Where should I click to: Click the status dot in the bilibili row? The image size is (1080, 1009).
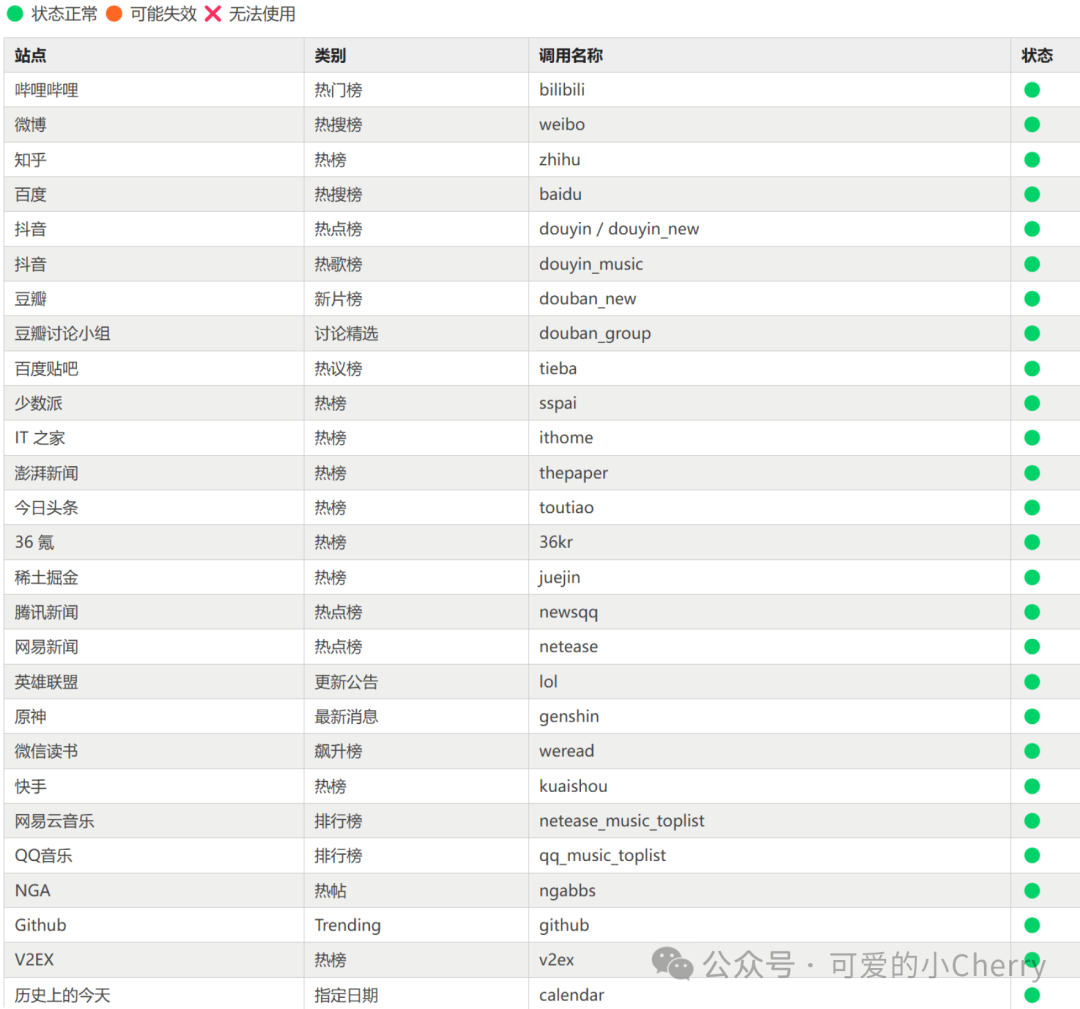(x=1032, y=90)
